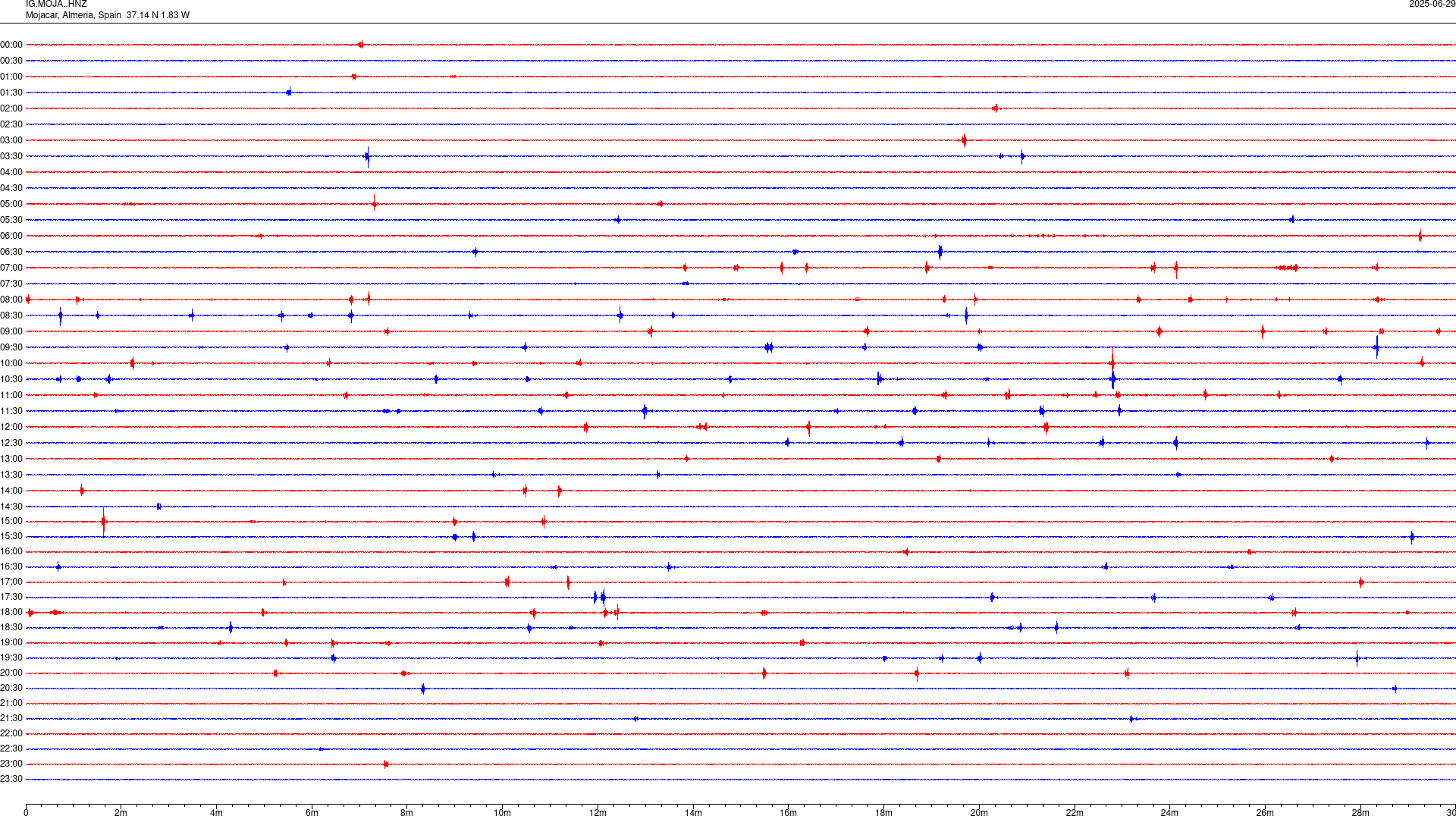Select the 21:30 time label
The image size is (1456, 819).
[11, 718]
